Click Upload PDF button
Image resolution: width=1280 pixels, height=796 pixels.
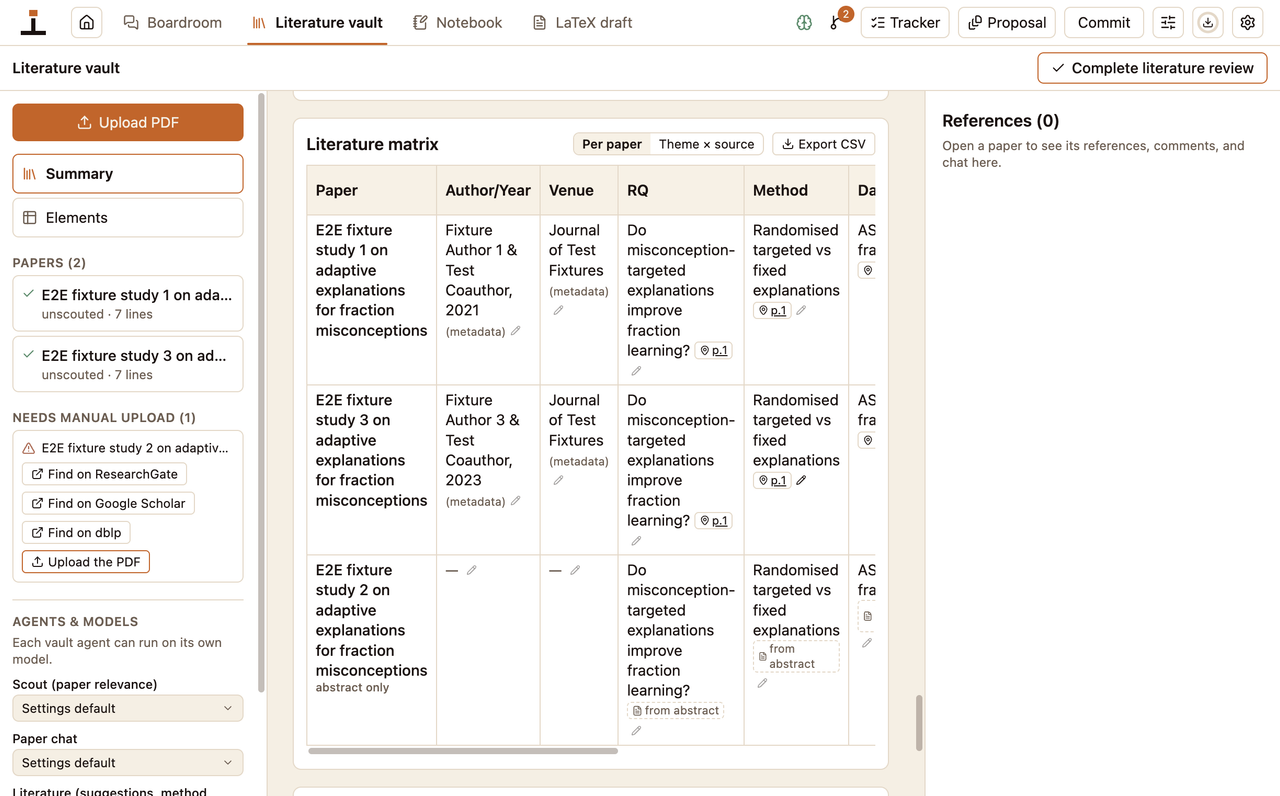(x=128, y=122)
